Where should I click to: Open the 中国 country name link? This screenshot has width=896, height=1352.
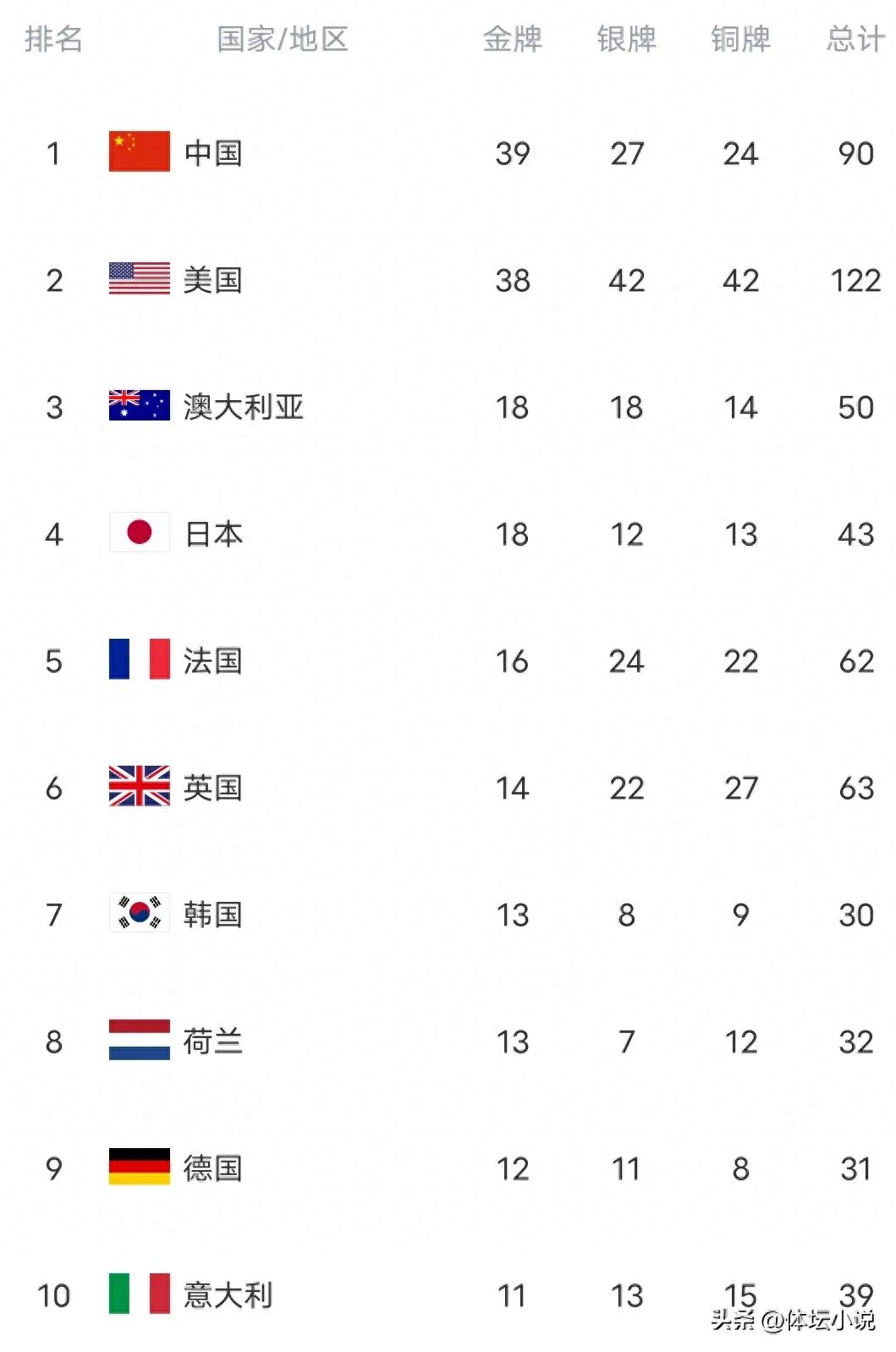pos(213,153)
